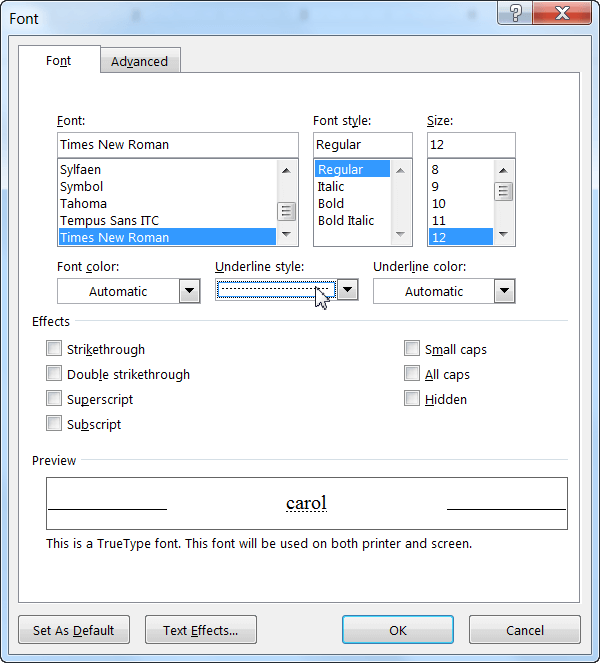Image resolution: width=600 pixels, height=663 pixels.
Task: Check the All caps option
Action: point(412,374)
